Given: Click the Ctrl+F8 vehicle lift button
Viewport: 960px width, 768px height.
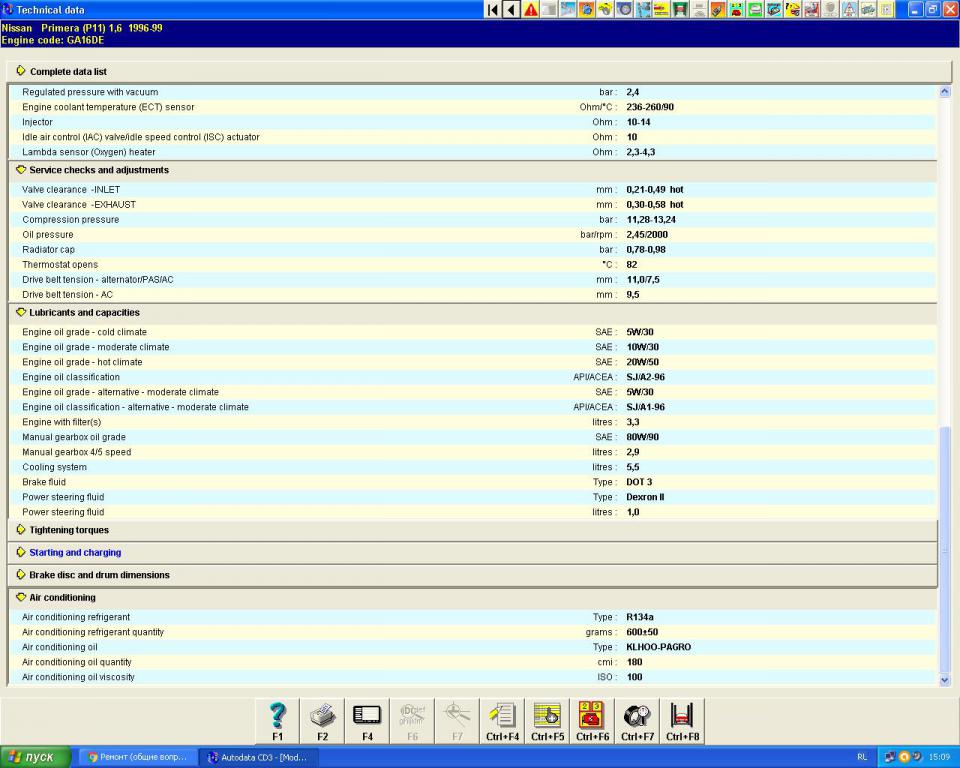Looking at the screenshot, I should point(682,721).
